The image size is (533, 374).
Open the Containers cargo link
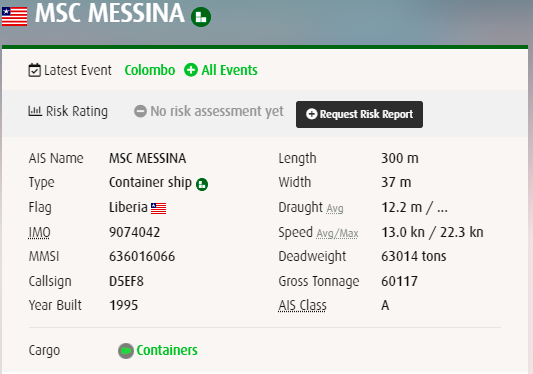pyautogui.click(x=167, y=350)
